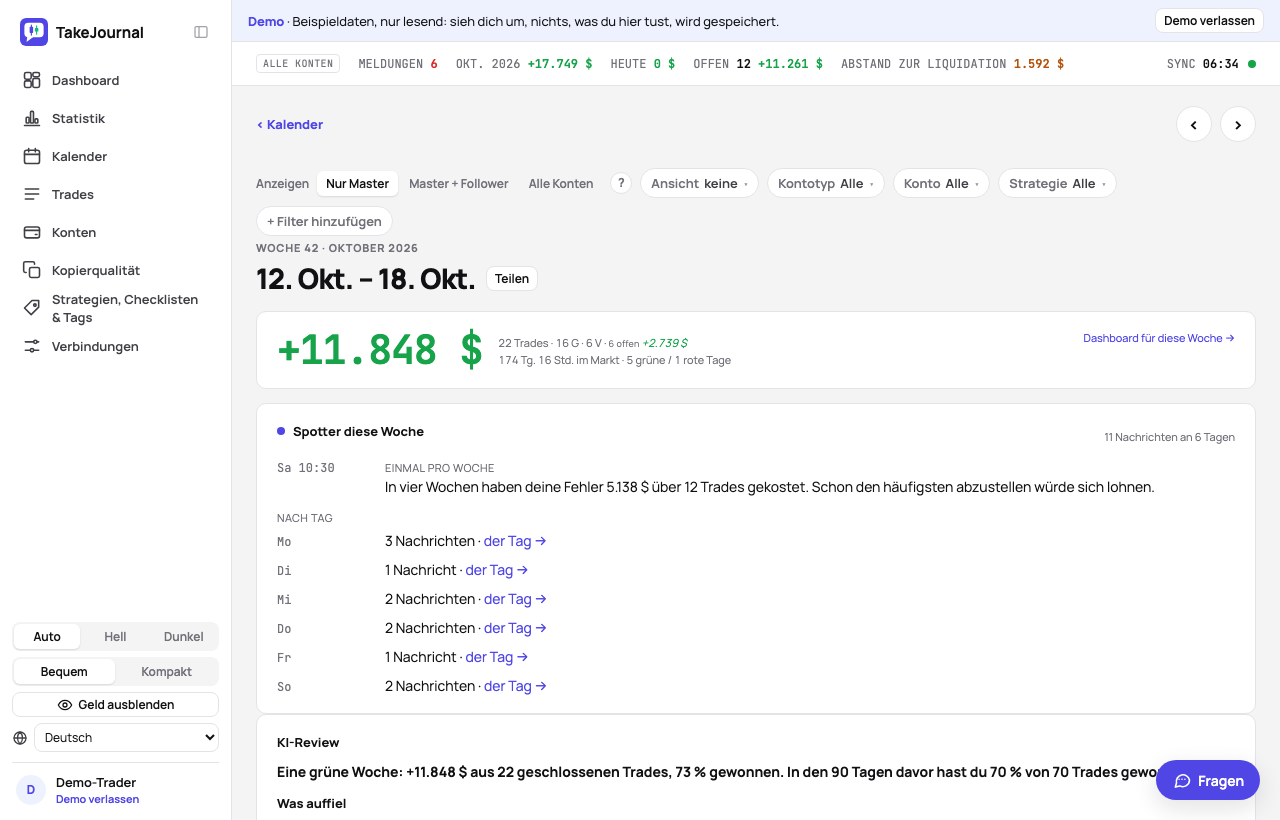This screenshot has width=1280, height=820.
Task: Select the Master + Follower tab
Action: [459, 183]
